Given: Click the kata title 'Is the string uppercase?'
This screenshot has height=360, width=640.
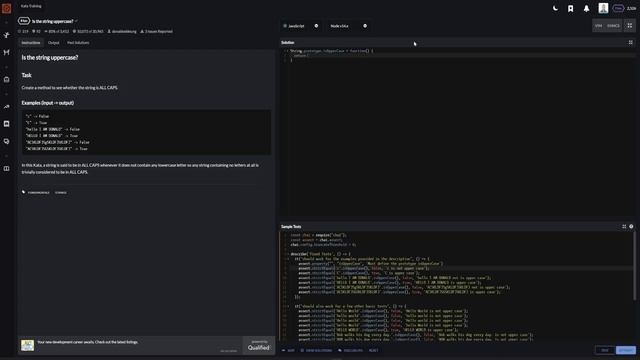Looking at the screenshot, I should (53, 21).
